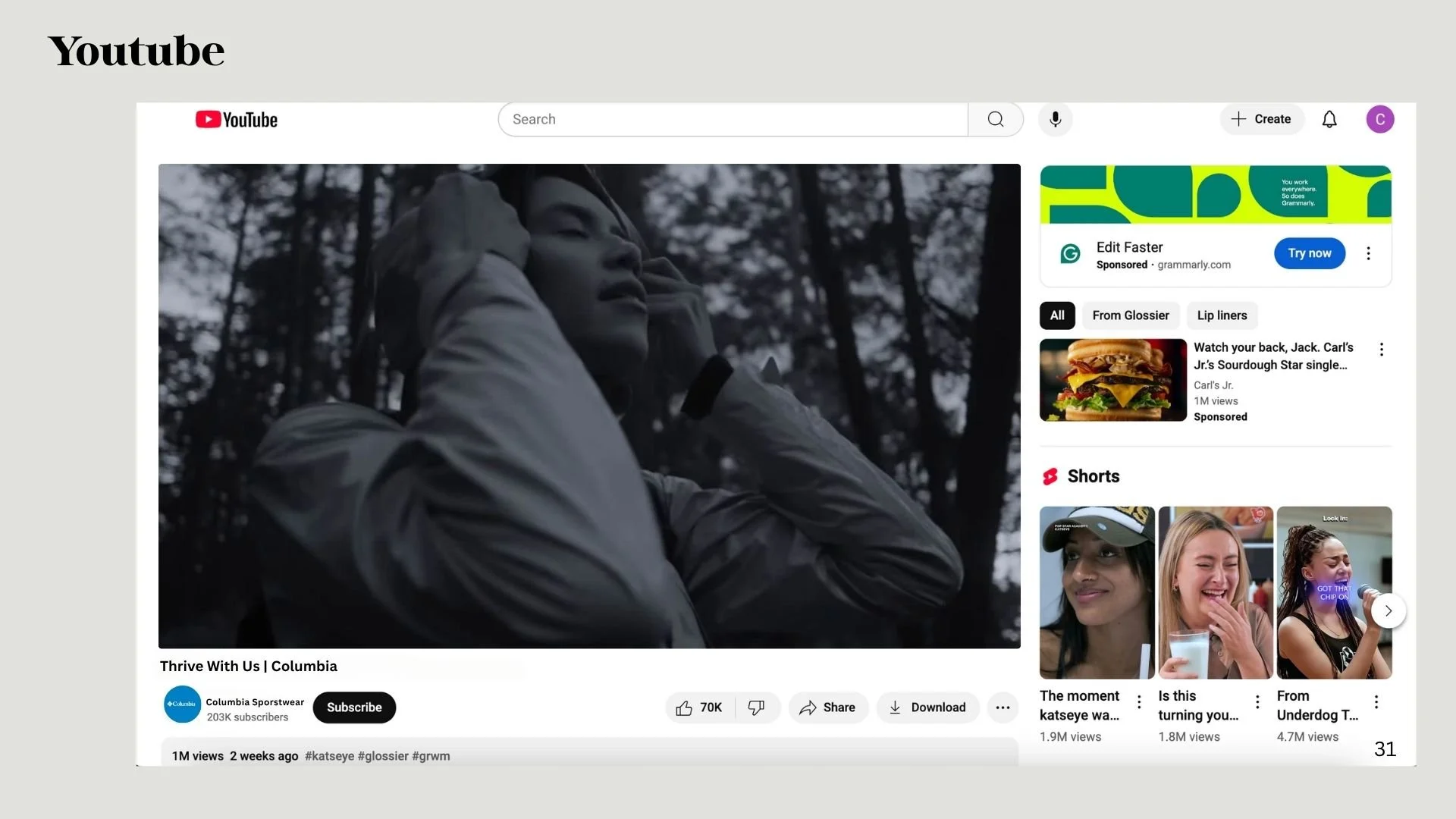Click the 'Thrive With Us | Columbia' title
Screen dimensions: 1456x819
point(249,666)
